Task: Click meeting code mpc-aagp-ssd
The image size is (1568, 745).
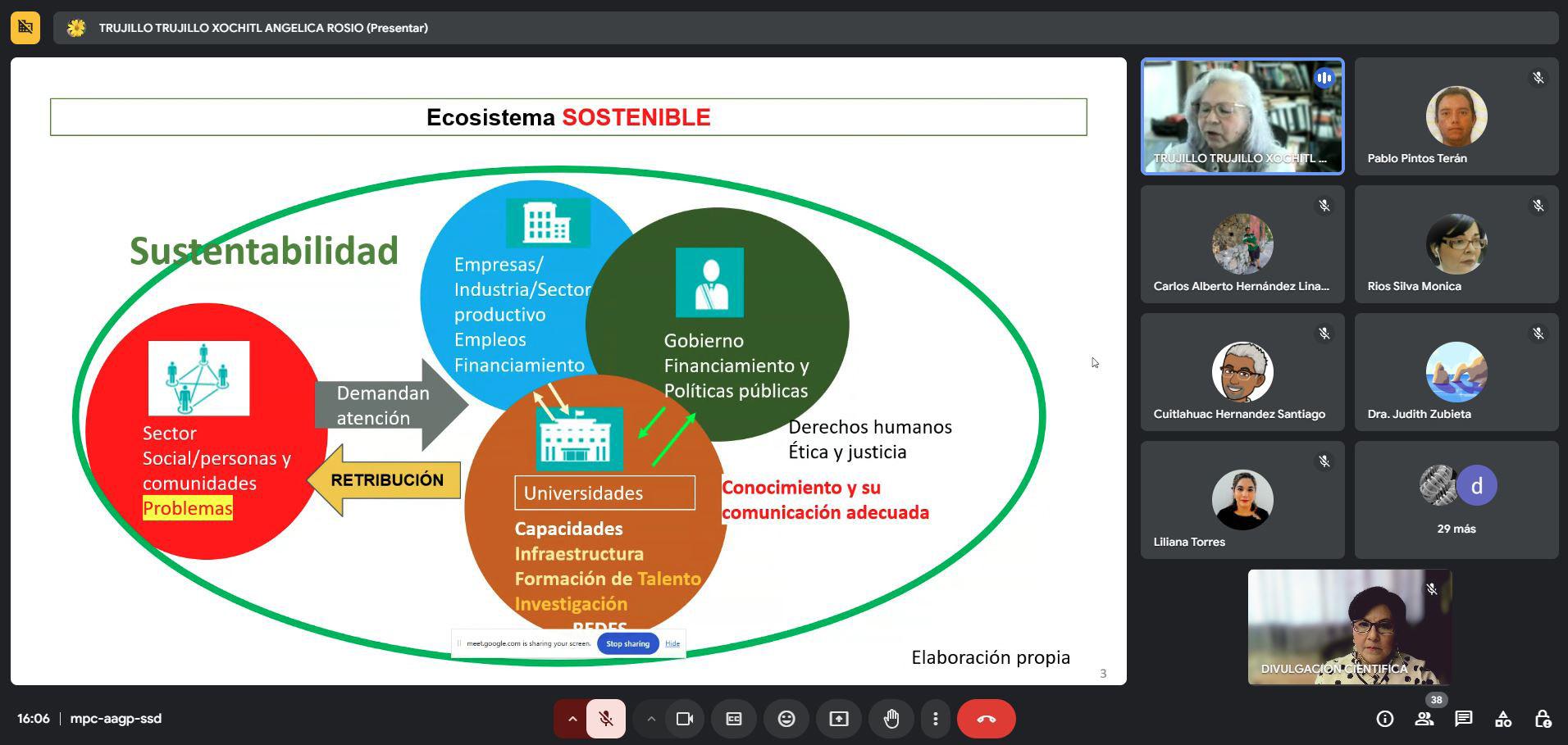Action: pos(116,719)
